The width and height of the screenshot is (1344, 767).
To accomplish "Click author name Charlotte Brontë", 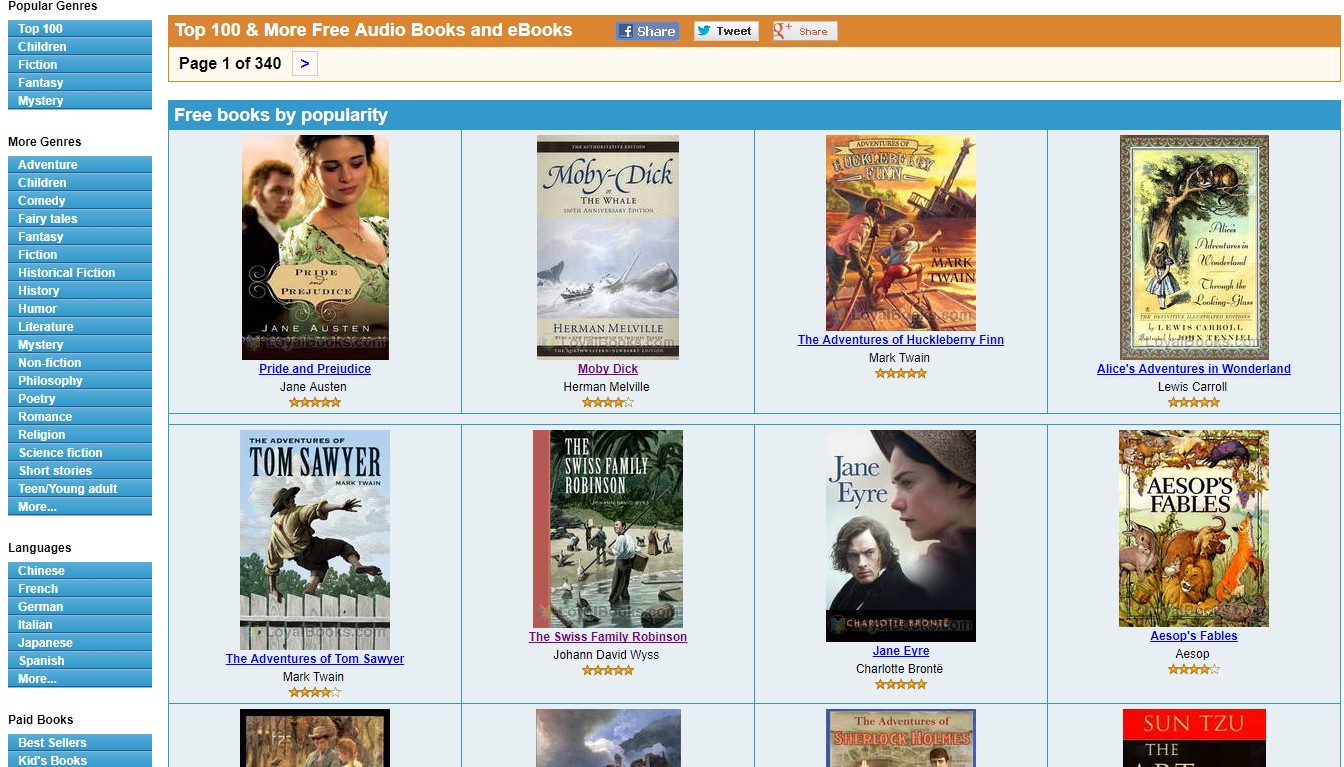I will [900, 669].
